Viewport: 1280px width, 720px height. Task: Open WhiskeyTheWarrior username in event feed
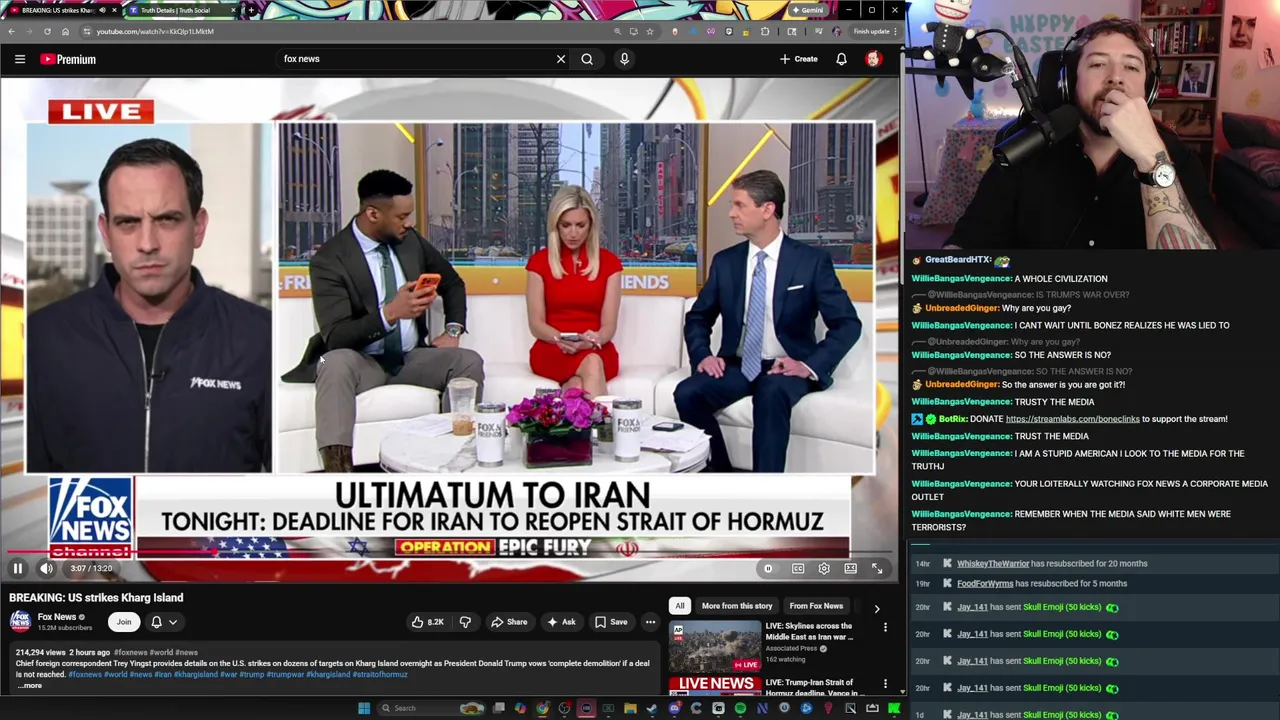click(x=993, y=564)
